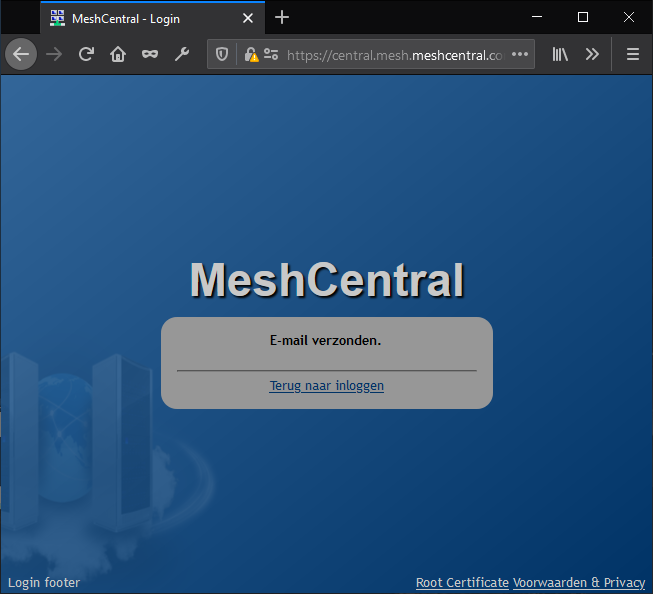The width and height of the screenshot is (653, 594).
Task: Click the 'Login footer' text
Action: (44, 582)
